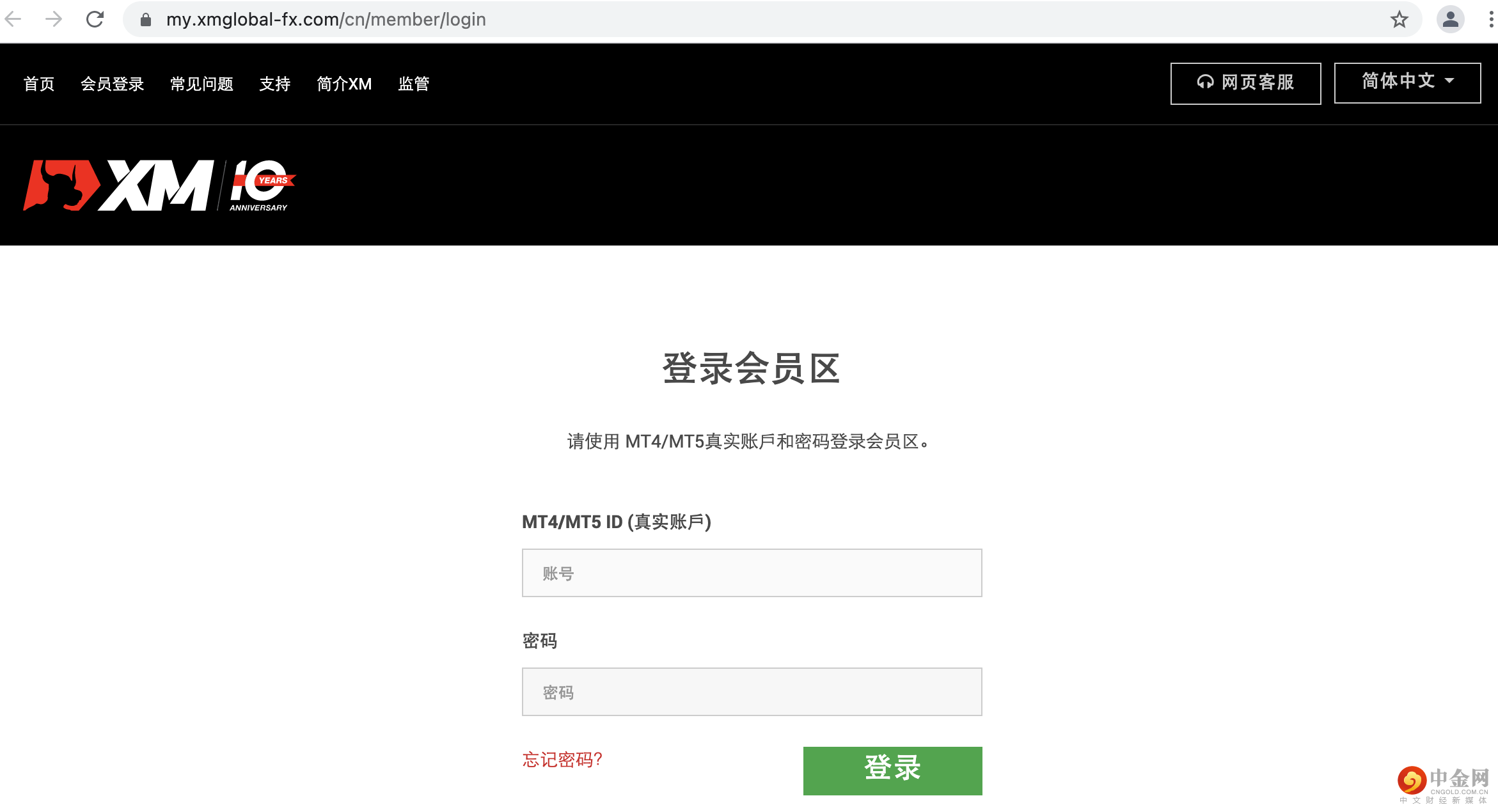Image resolution: width=1498 pixels, height=812 pixels.
Task: Open the browser profile avatar
Action: click(1450, 20)
